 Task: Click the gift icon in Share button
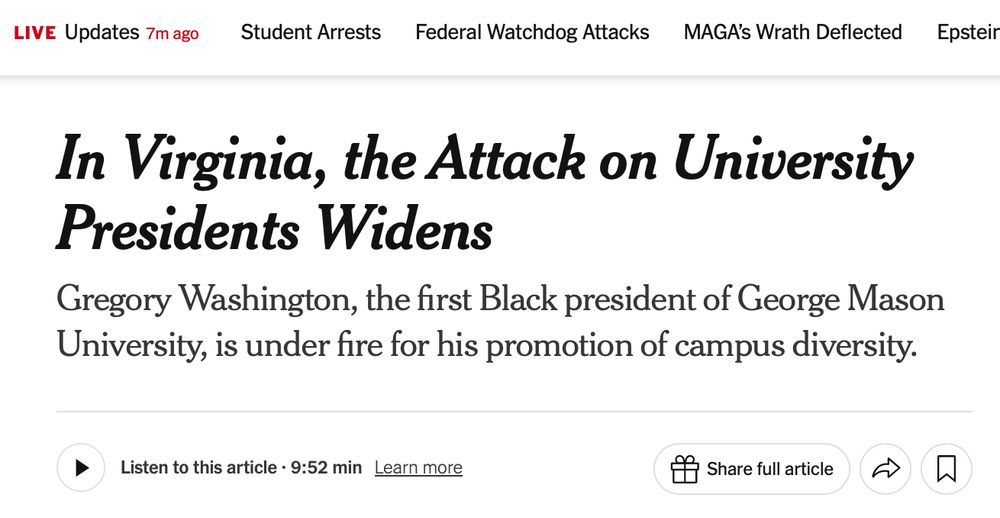tap(685, 469)
